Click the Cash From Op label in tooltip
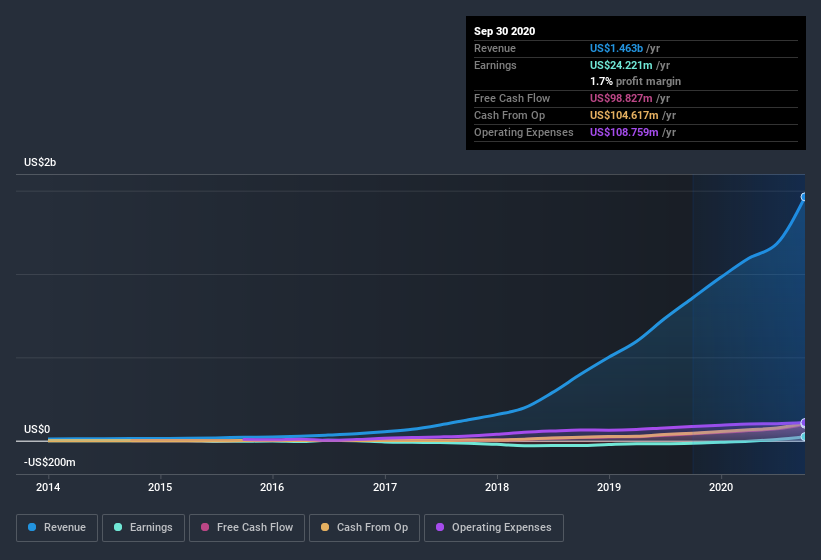 click(509, 115)
